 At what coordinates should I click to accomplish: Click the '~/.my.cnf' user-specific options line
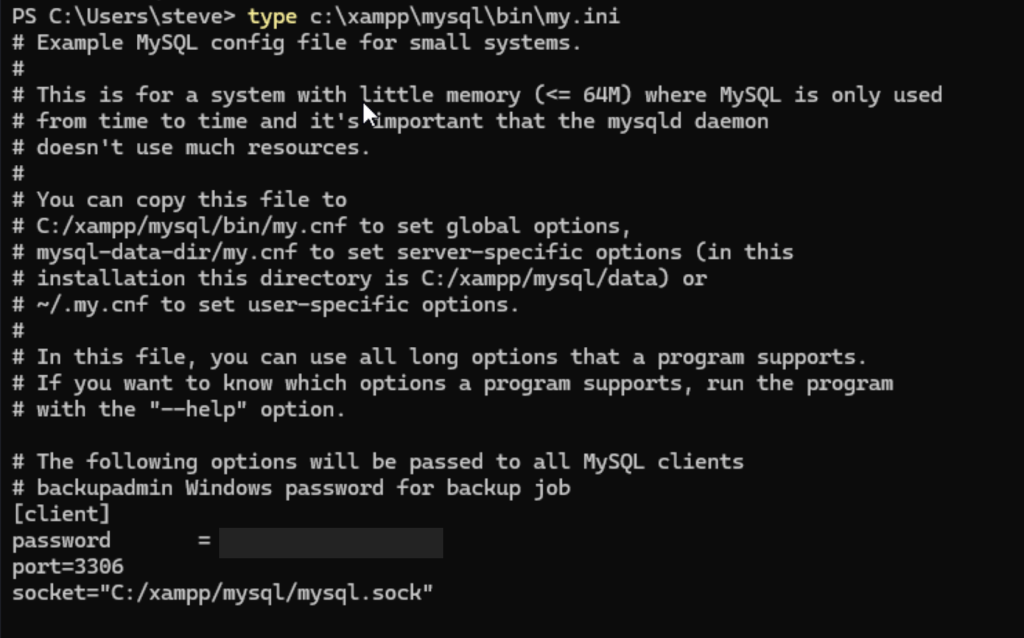pyautogui.click(x=277, y=304)
